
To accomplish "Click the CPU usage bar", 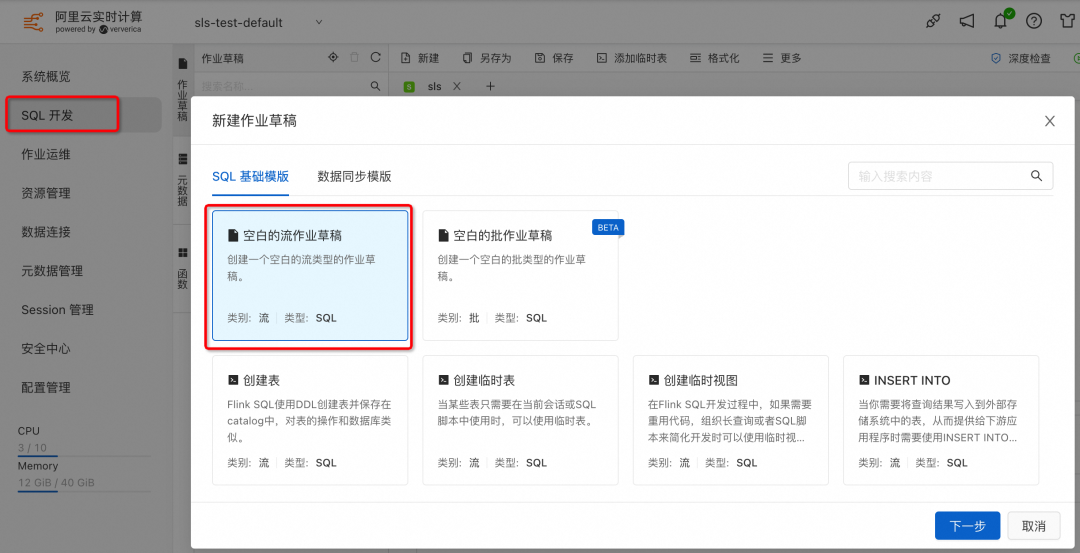I will (83, 457).
